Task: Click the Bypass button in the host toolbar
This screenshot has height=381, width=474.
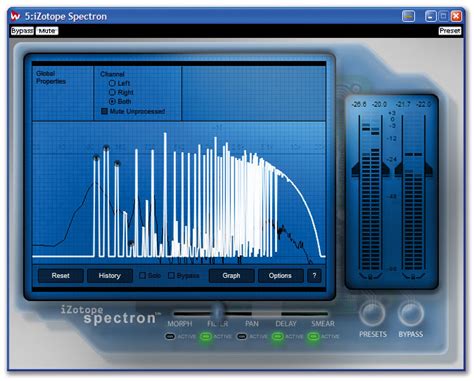Action: (x=22, y=31)
